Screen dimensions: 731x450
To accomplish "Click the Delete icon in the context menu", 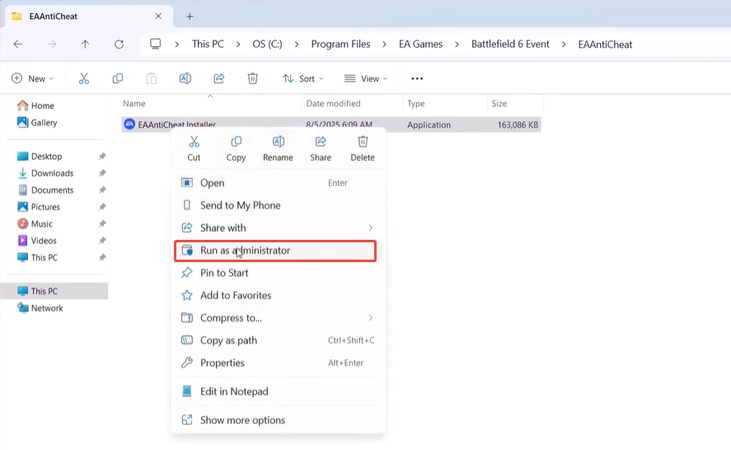I will pos(363,141).
